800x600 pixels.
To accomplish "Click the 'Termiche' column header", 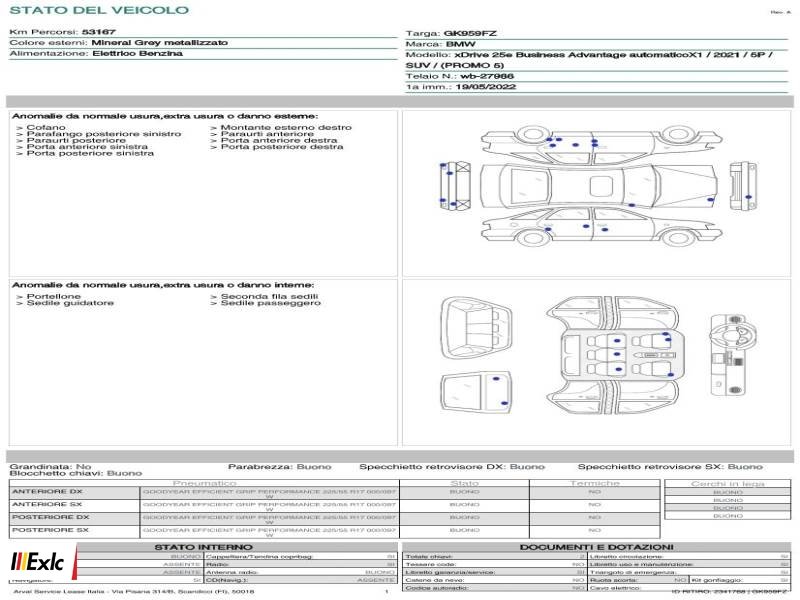I will pos(595,483).
